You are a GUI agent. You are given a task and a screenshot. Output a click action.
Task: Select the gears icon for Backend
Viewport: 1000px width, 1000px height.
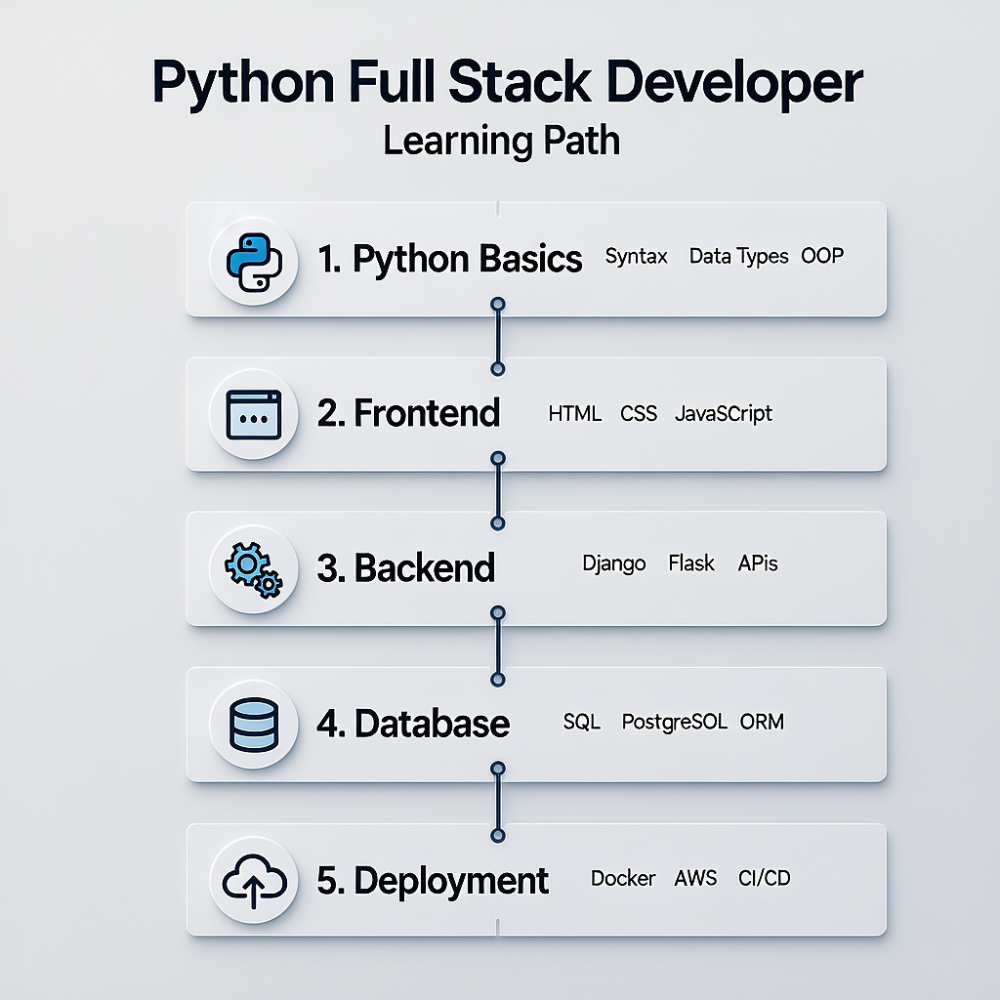click(253, 567)
